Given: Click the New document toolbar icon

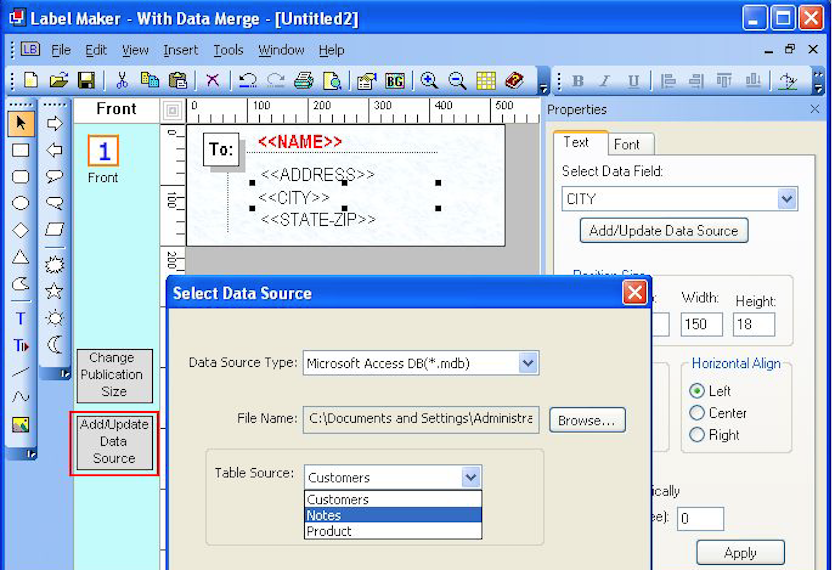Looking at the screenshot, I should click(31, 80).
